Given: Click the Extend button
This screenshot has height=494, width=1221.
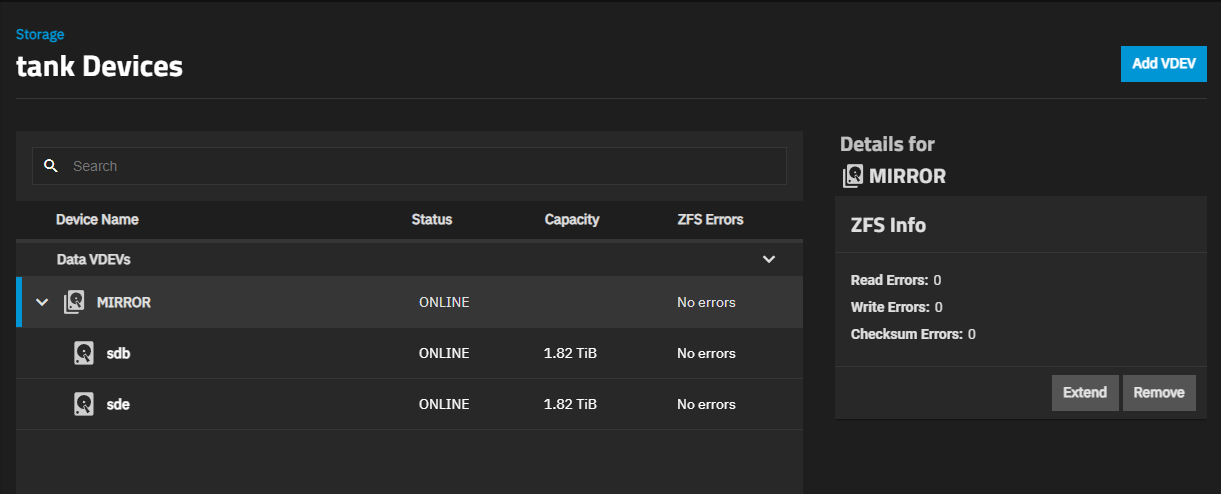Looking at the screenshot, I should [1084, 392].
